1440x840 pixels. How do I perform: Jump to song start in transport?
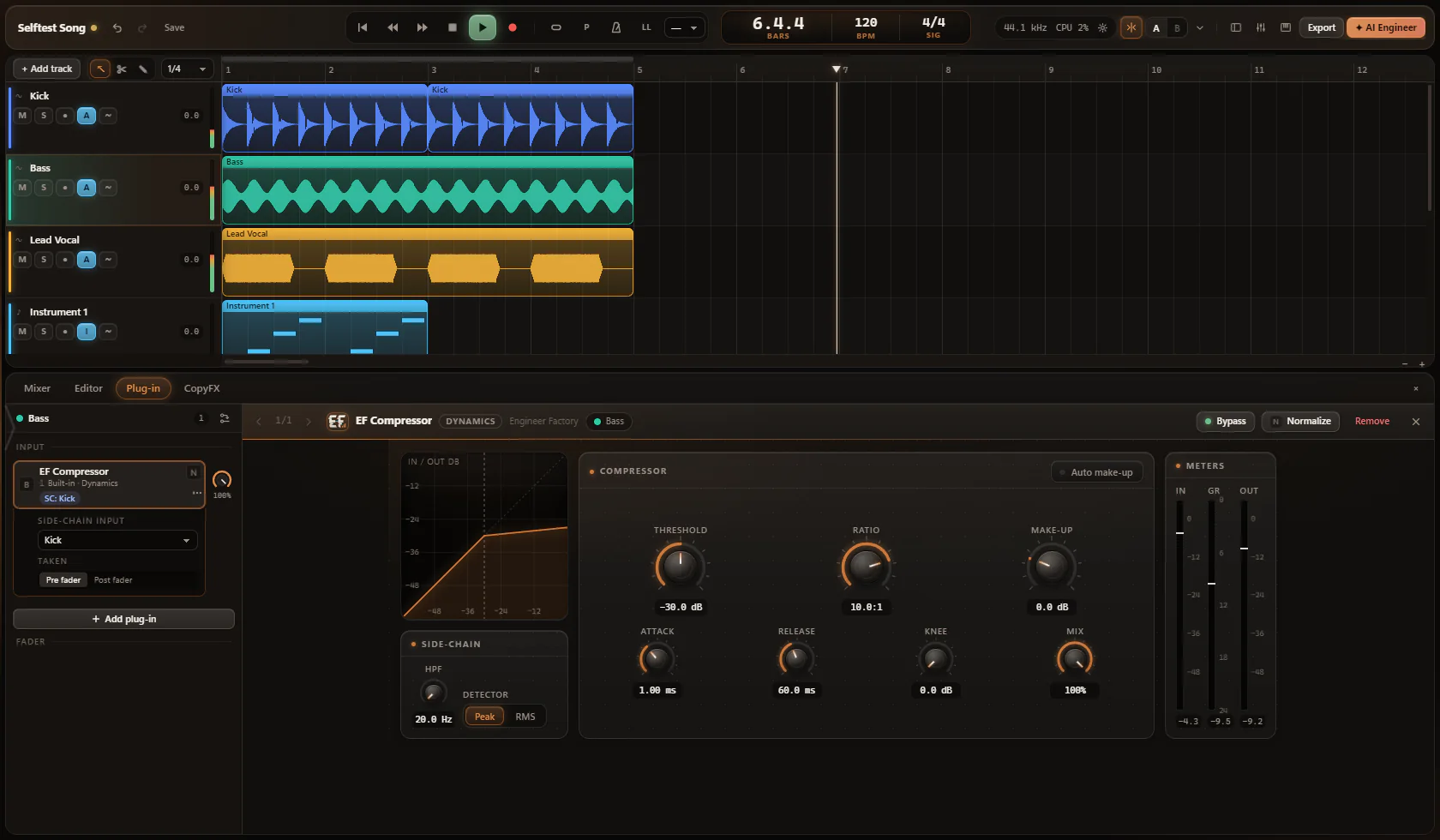(x=363, y=27)
